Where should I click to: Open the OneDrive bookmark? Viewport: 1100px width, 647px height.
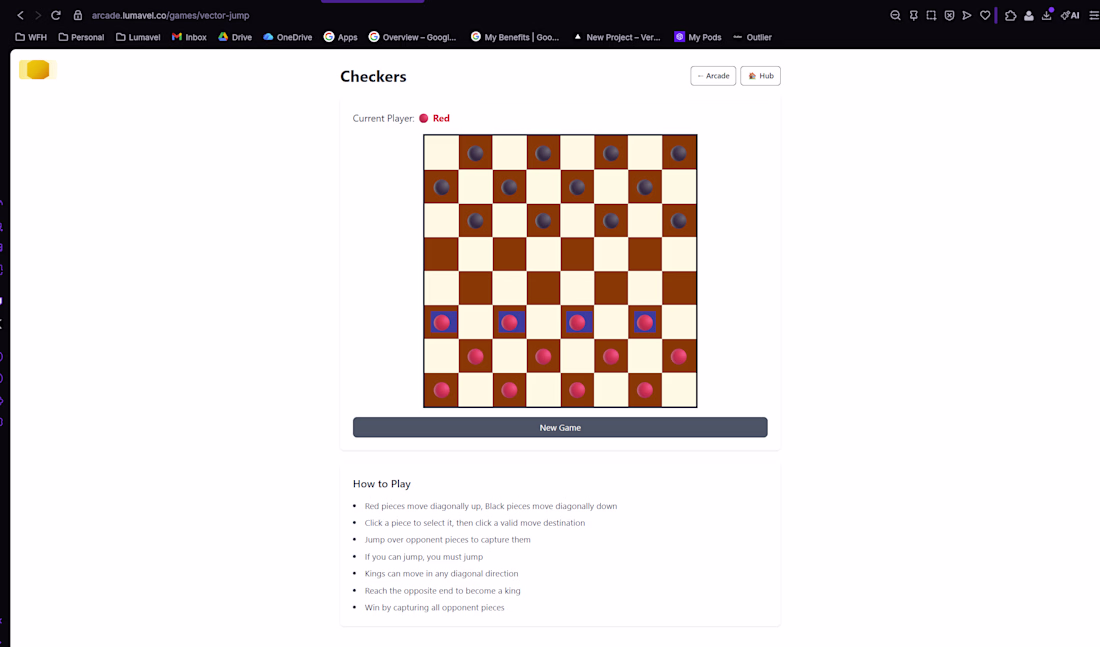click(x=288, y=37)
